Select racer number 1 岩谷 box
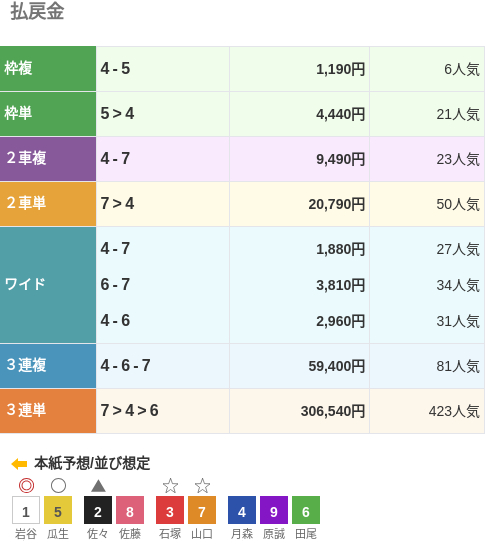This screenshot has width=485, height=558. pyautogui.click(x=26, y=510)
